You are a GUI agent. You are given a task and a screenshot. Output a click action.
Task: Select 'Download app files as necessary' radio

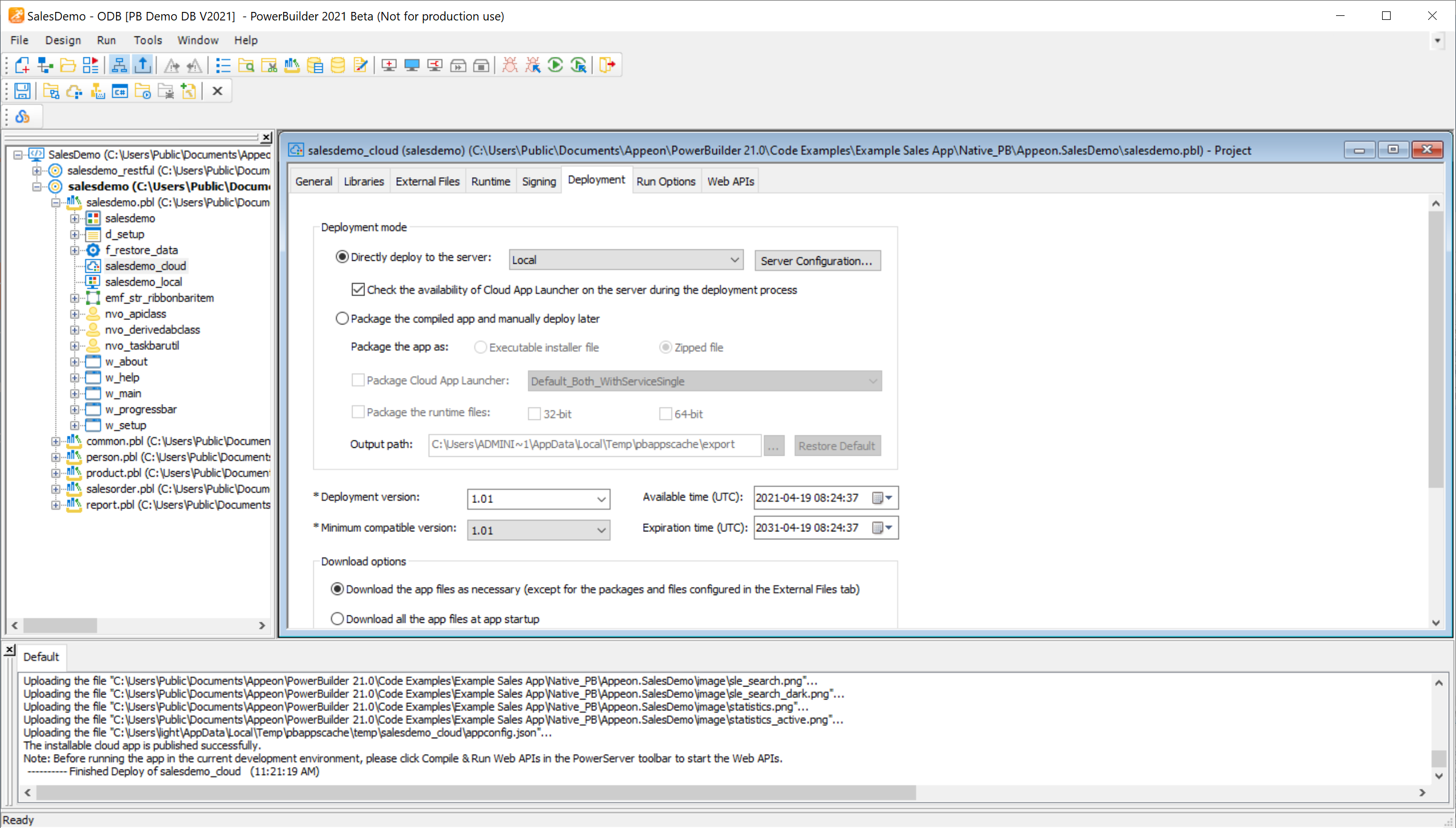[x=337, y=589]
